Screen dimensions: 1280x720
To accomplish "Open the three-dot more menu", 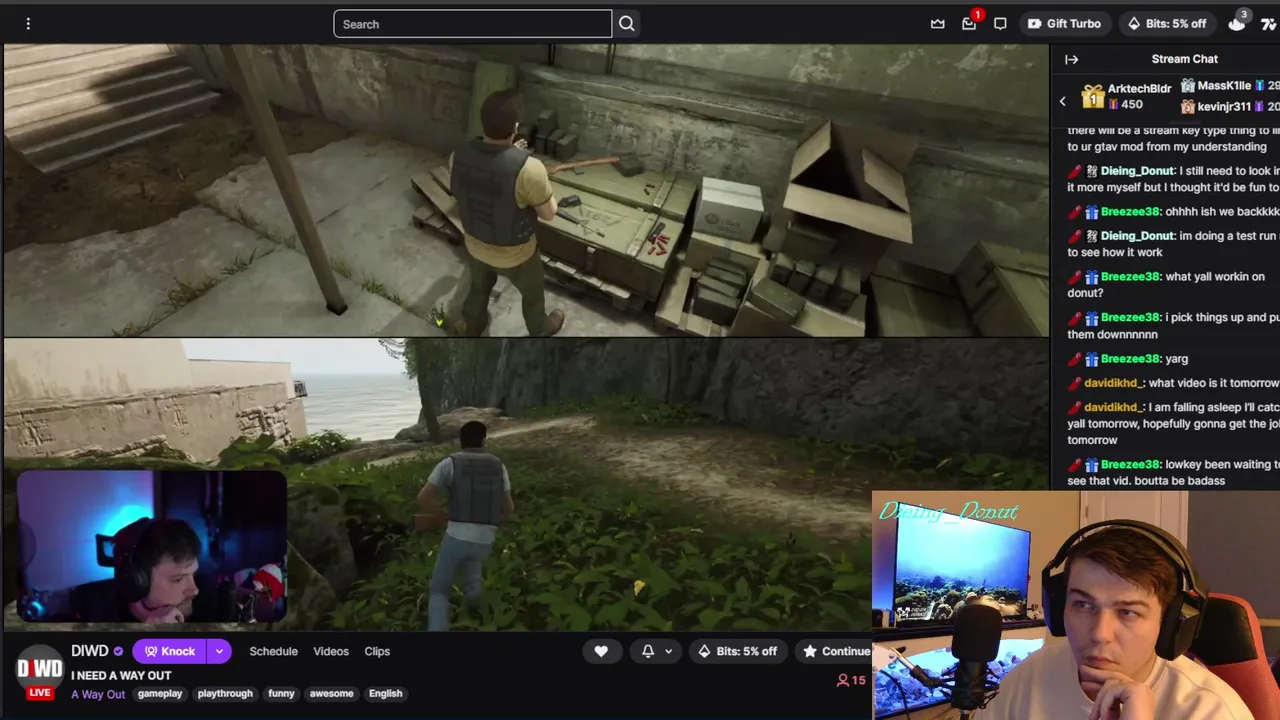I will coord(28,24).
